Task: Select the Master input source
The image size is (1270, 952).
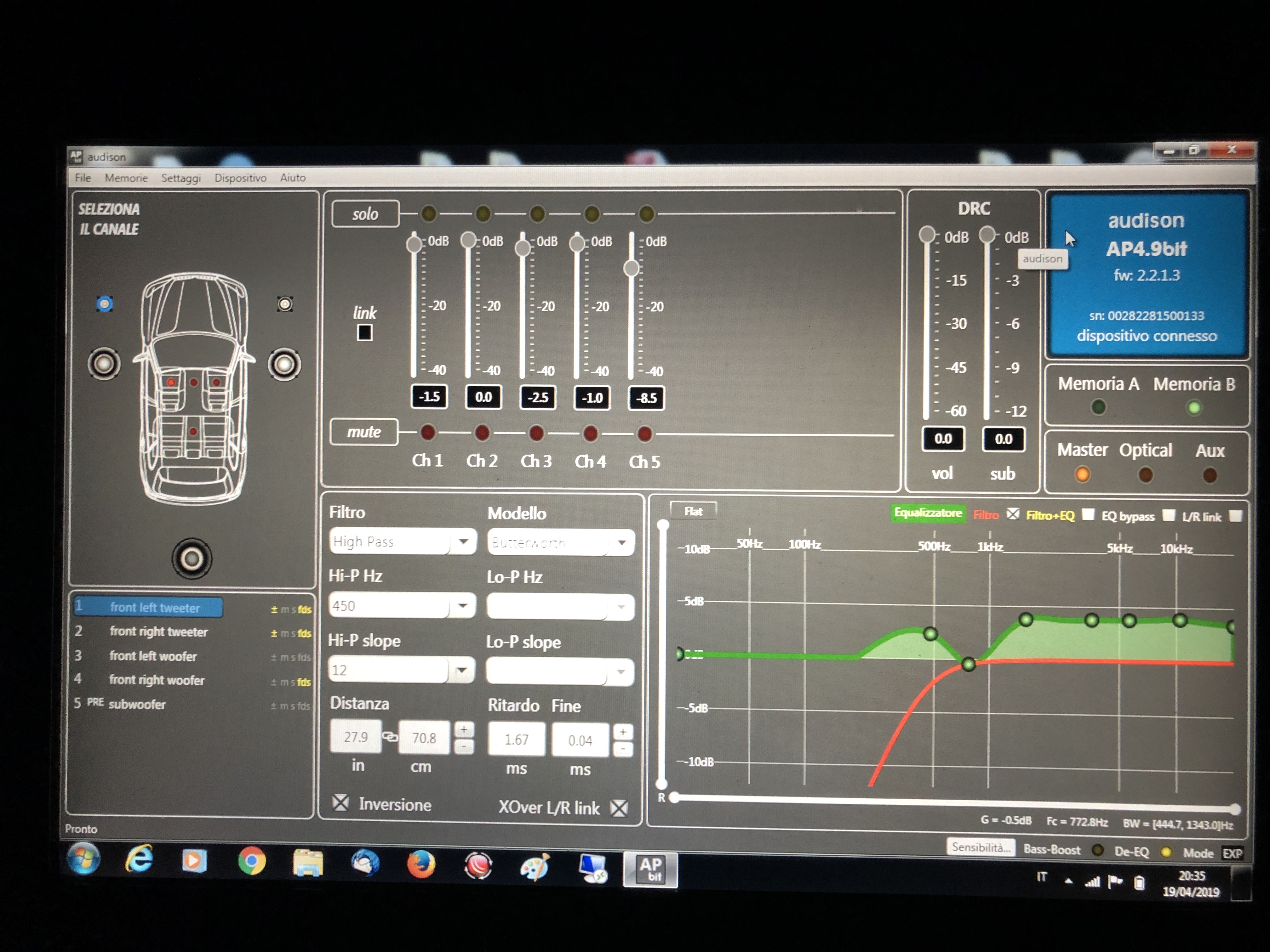Action: point(1082,474)
